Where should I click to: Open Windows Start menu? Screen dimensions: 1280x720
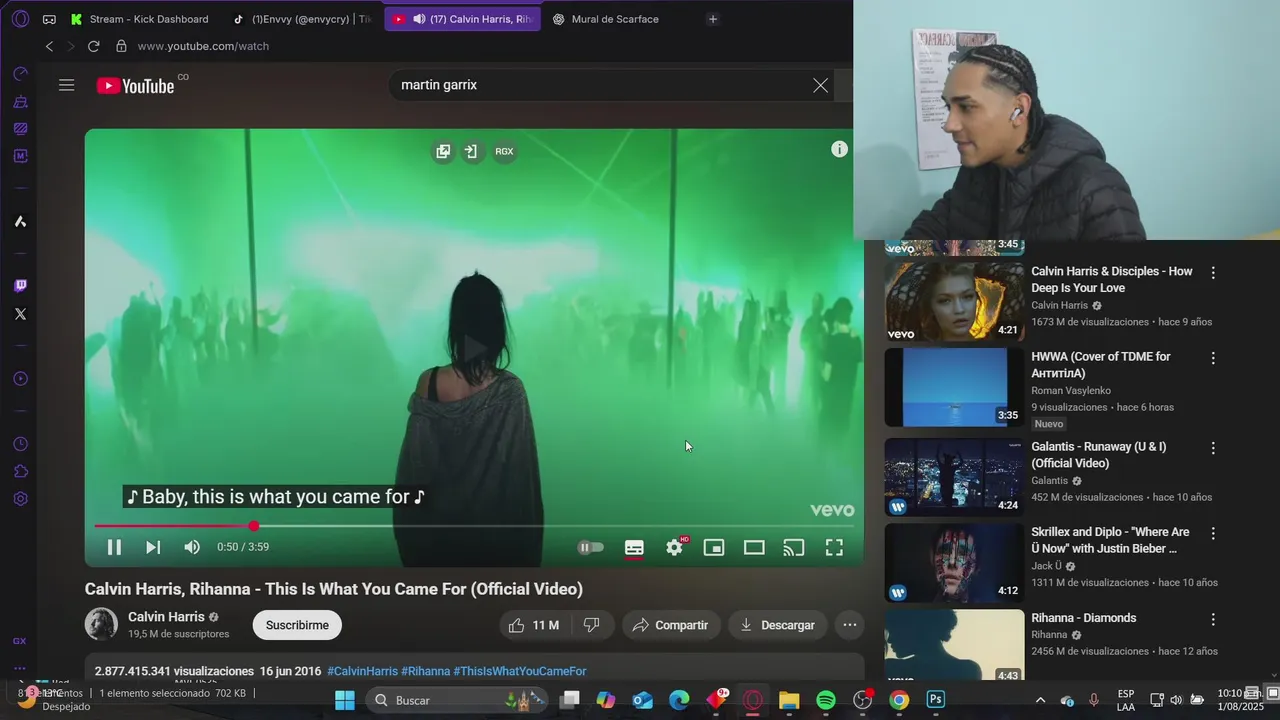tap(345, 700)
